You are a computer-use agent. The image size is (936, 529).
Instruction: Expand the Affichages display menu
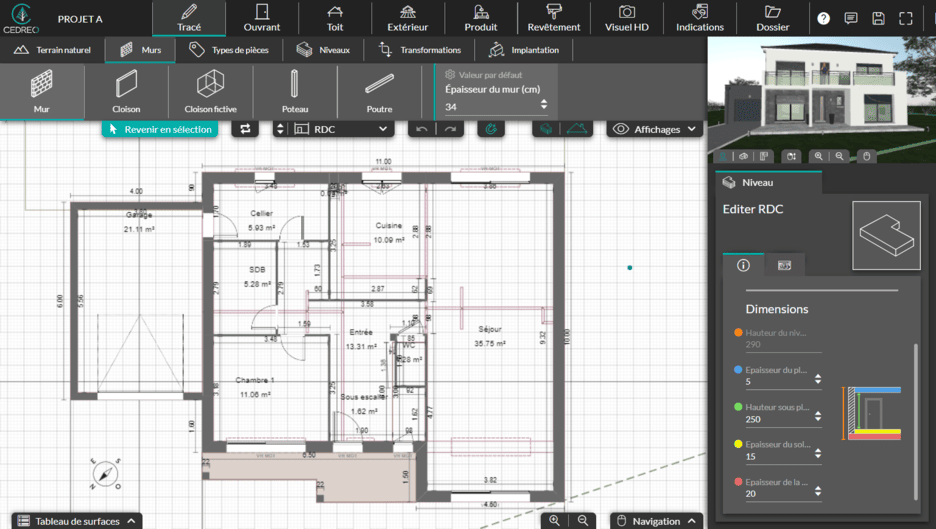coord(655,129)
